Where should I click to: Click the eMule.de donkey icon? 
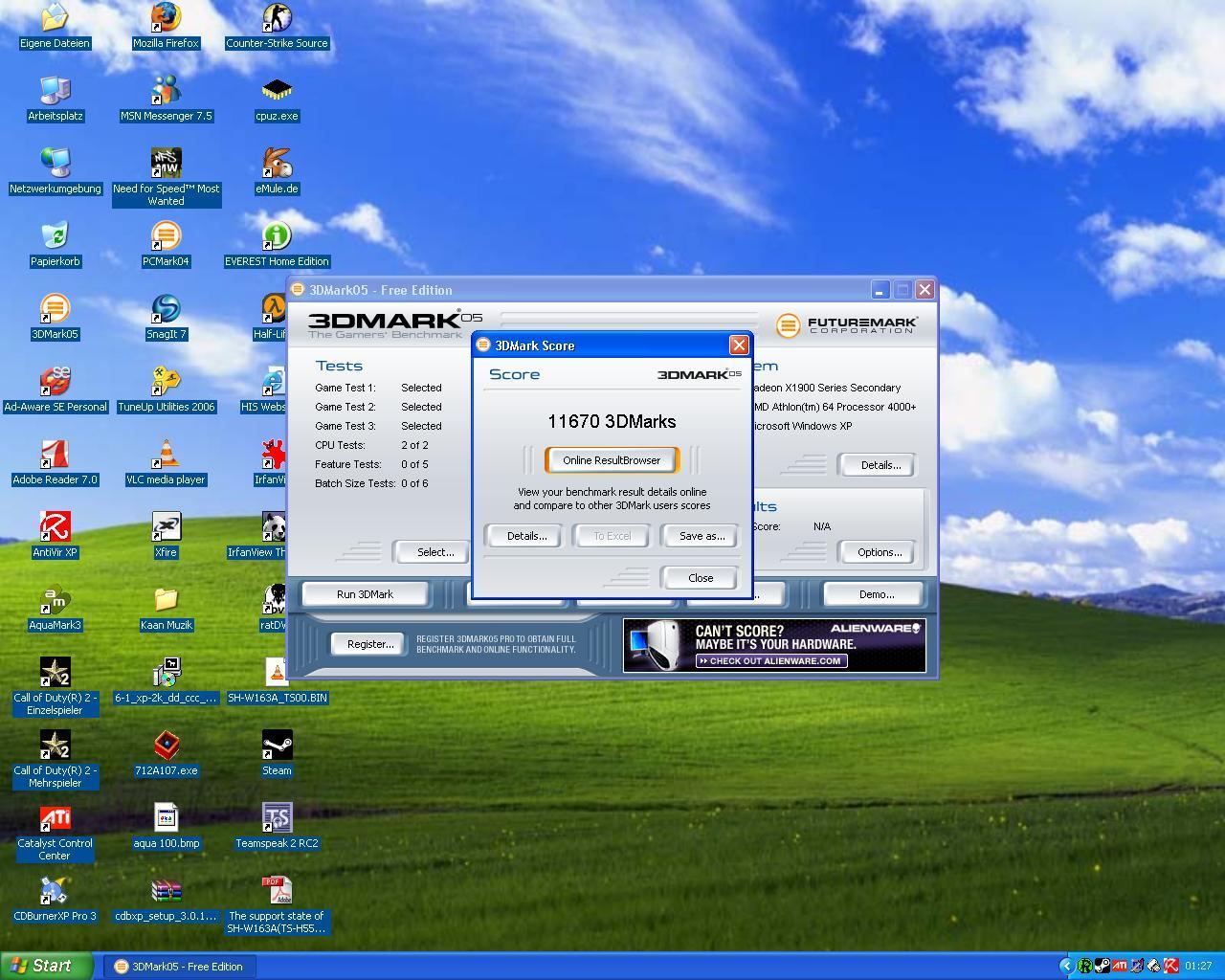coord(277,163)
